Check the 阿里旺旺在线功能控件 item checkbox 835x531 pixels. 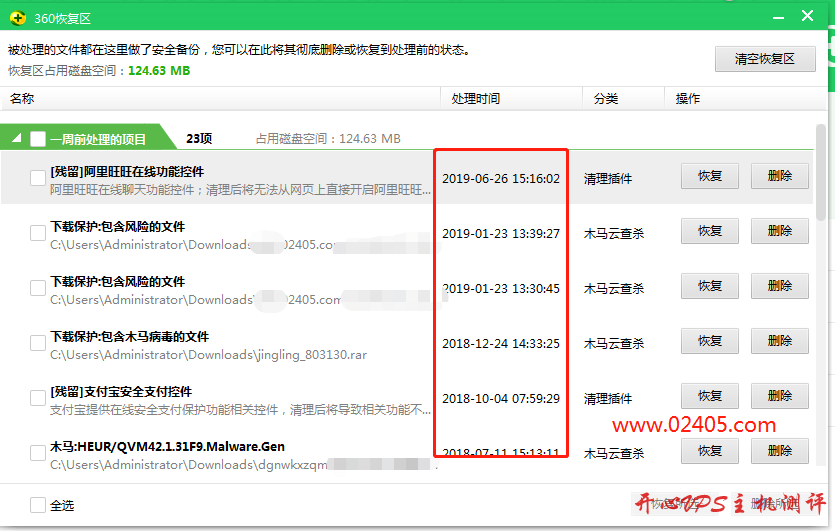38,178
